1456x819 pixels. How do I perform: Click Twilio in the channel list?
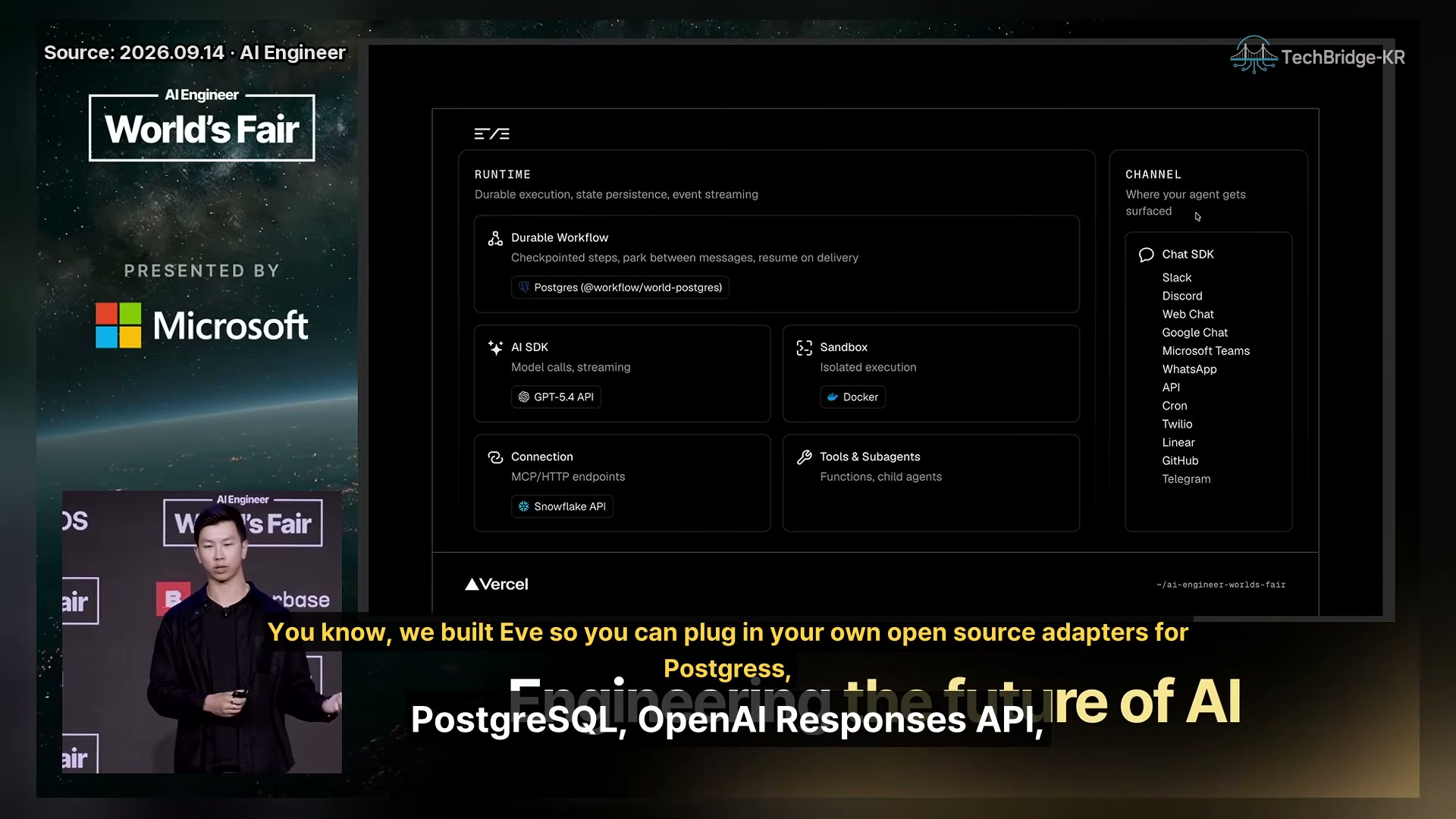[x=1177, y=424]
